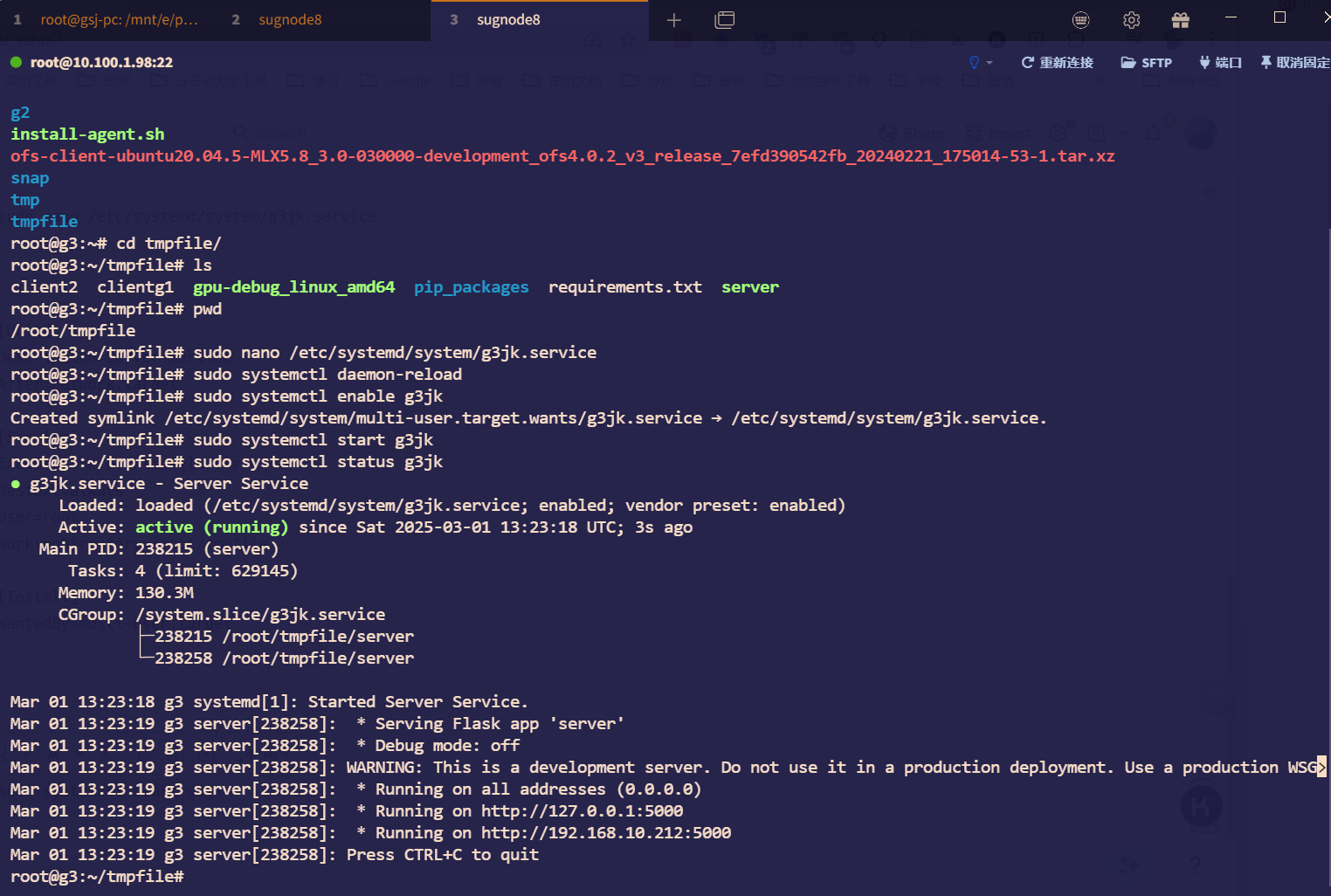Click the /root/tmpfile pwd output line
The width and height of the screenshot is (1331, 896).
(x=72, y=330)
